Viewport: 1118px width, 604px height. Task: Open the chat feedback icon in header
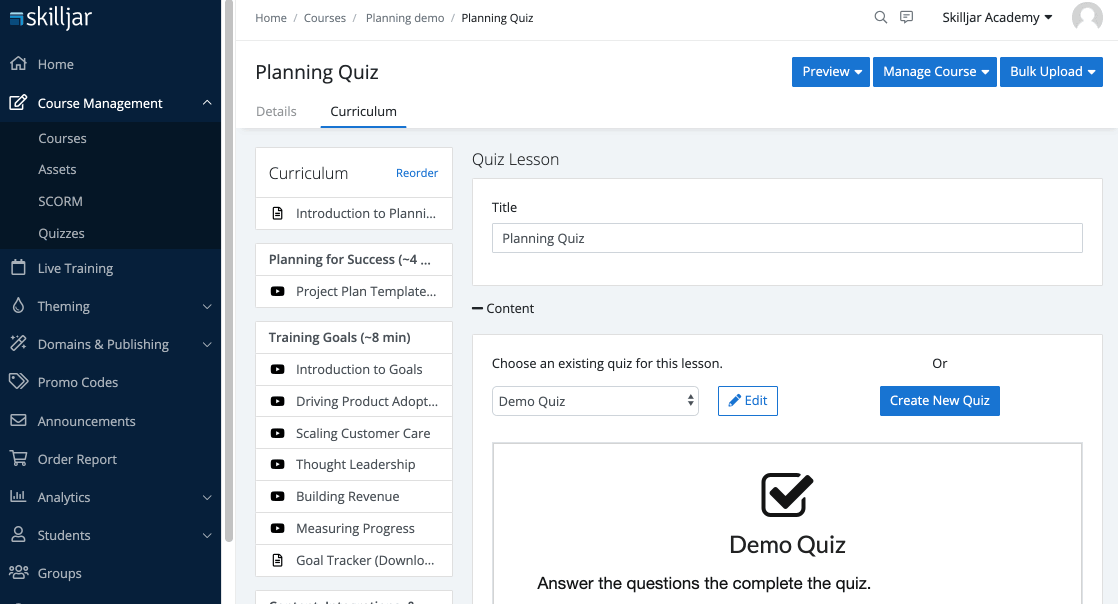click(906, 17)
